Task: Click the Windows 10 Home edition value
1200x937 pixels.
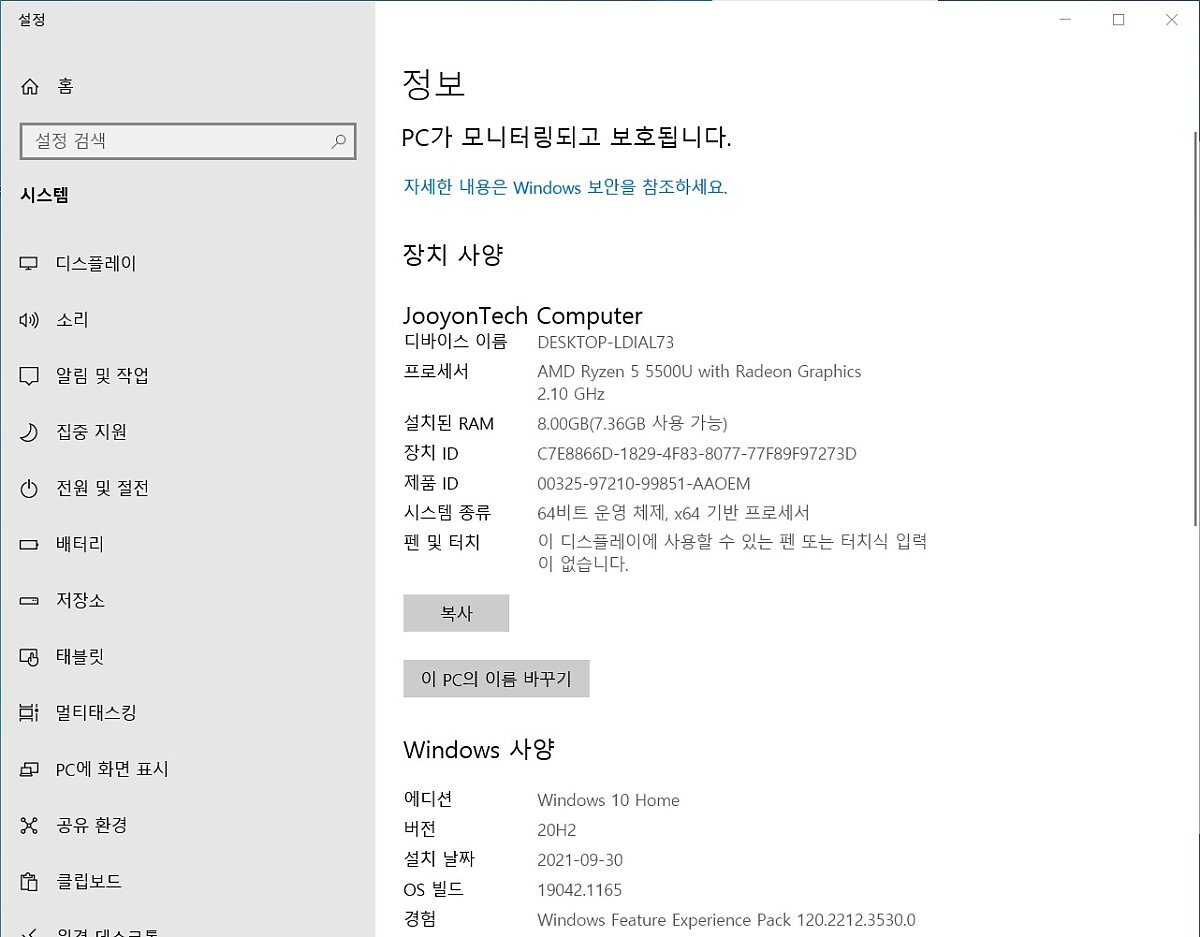Action: tap(608, 800)
